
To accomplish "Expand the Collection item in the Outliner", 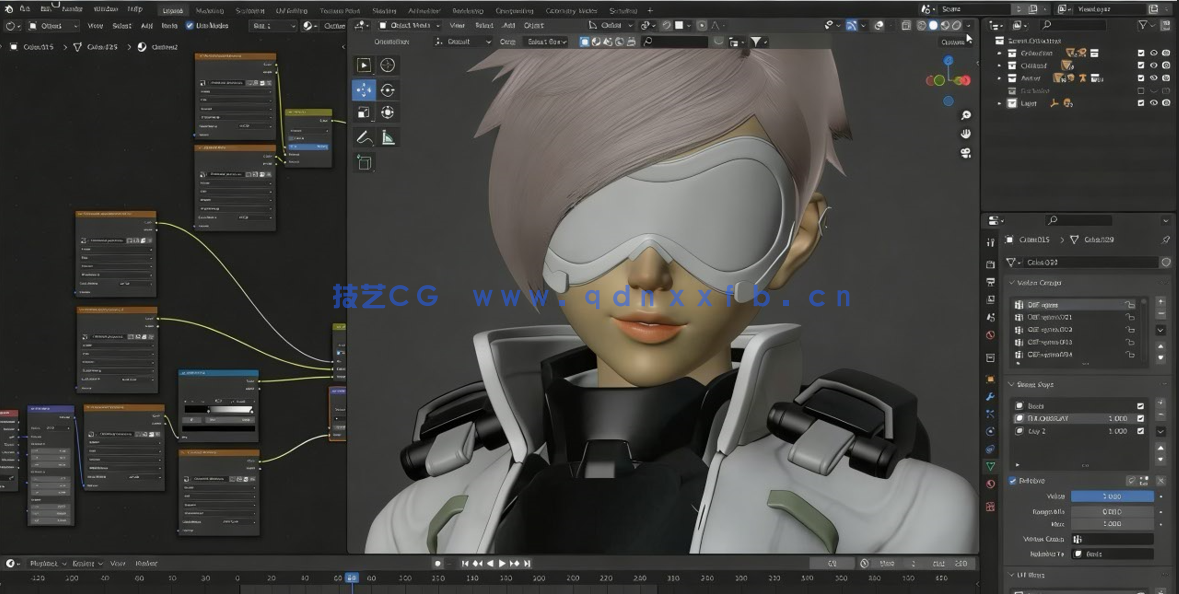I will pos(998,53).
